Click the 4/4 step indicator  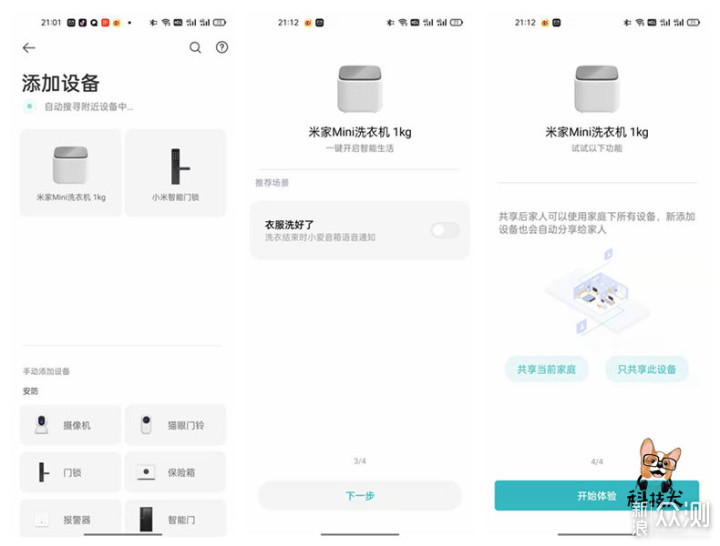(596, 461)
